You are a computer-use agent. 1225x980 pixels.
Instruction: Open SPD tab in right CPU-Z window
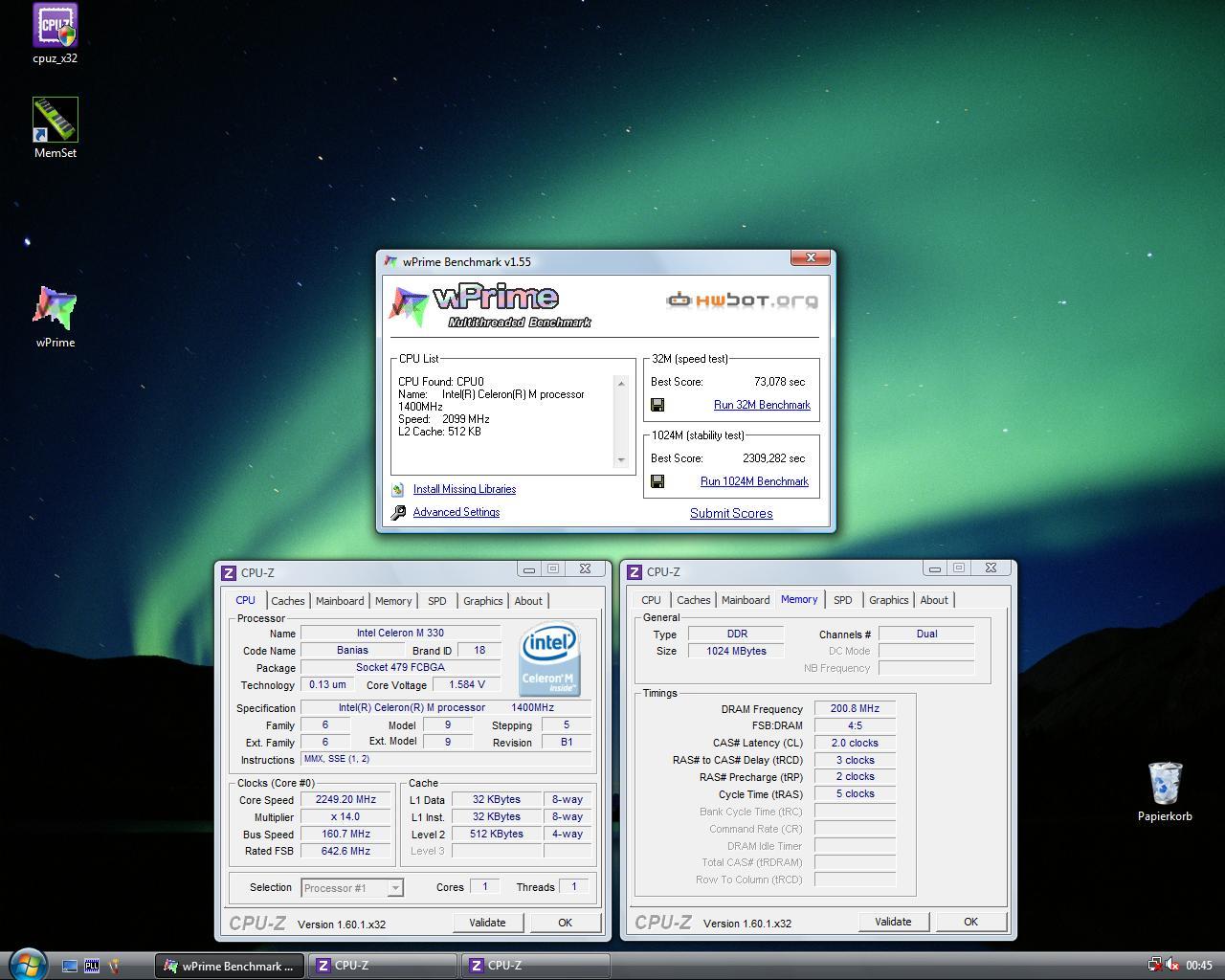[x=843, y=600]
